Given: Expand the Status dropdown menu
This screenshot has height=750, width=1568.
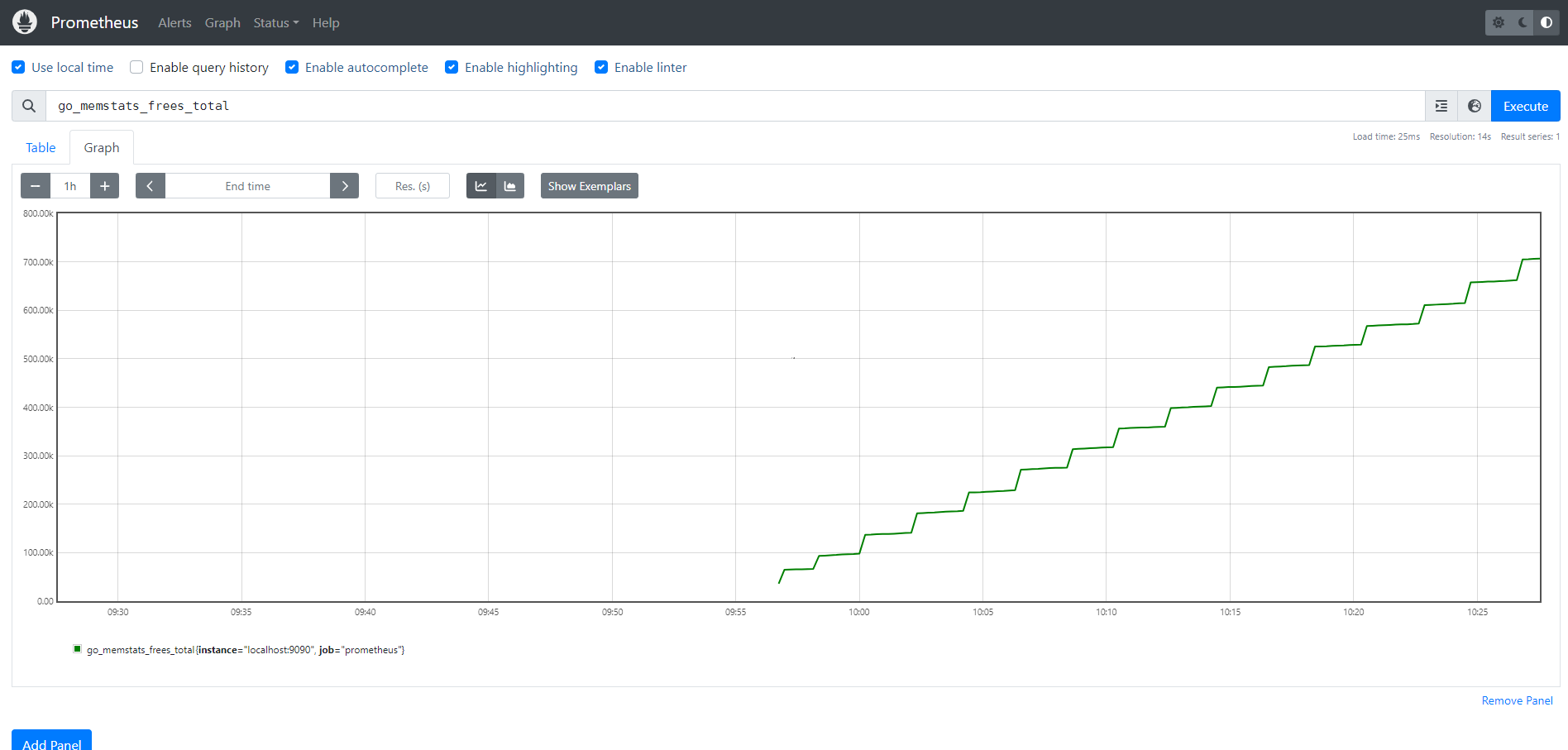Looking at the screenshot, I should tap(276, 22).
